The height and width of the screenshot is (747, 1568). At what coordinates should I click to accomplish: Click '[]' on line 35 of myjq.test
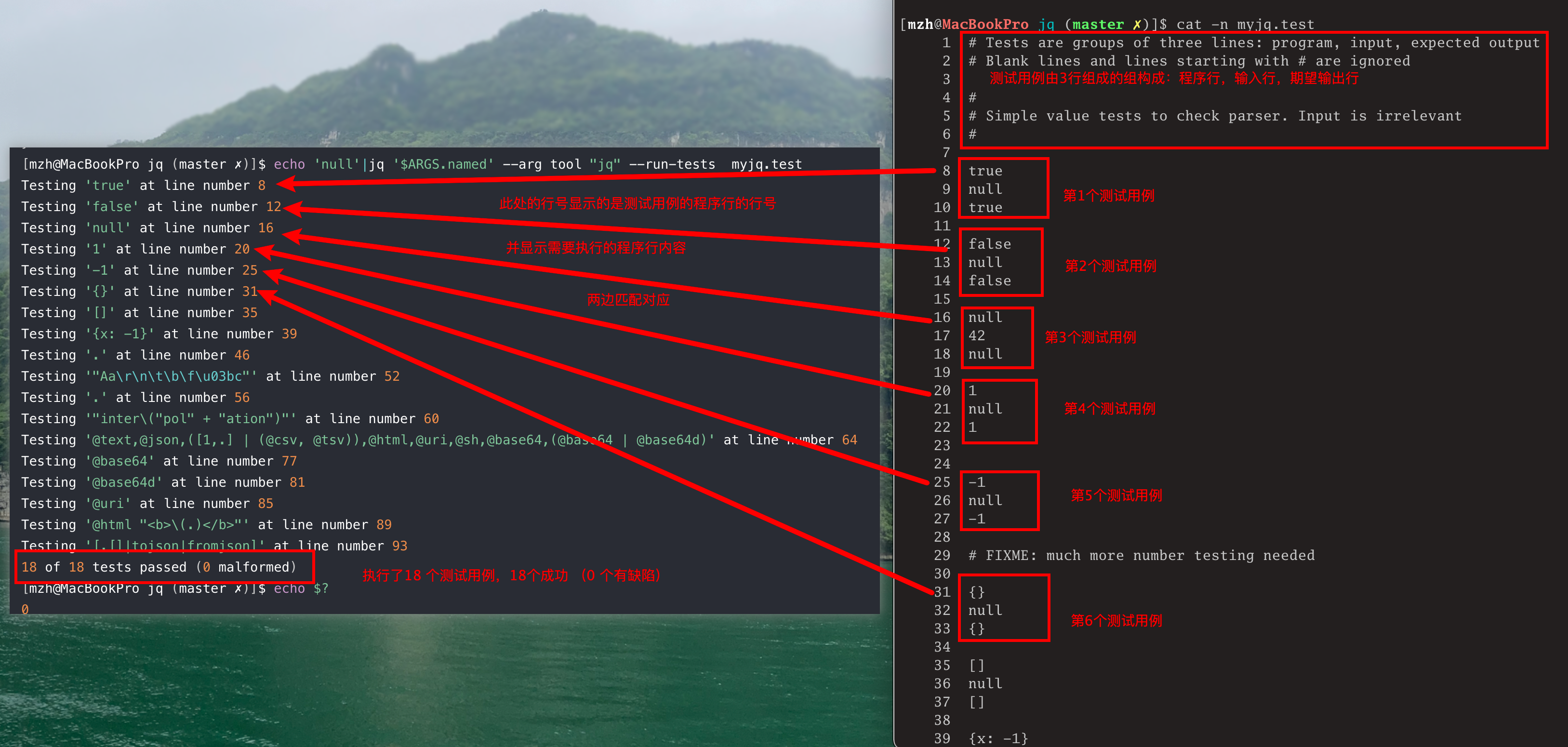pos(976,666)
